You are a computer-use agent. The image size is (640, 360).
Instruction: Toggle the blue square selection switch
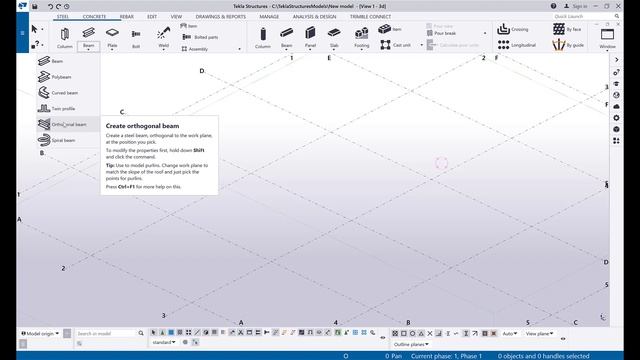coord(171,333)
